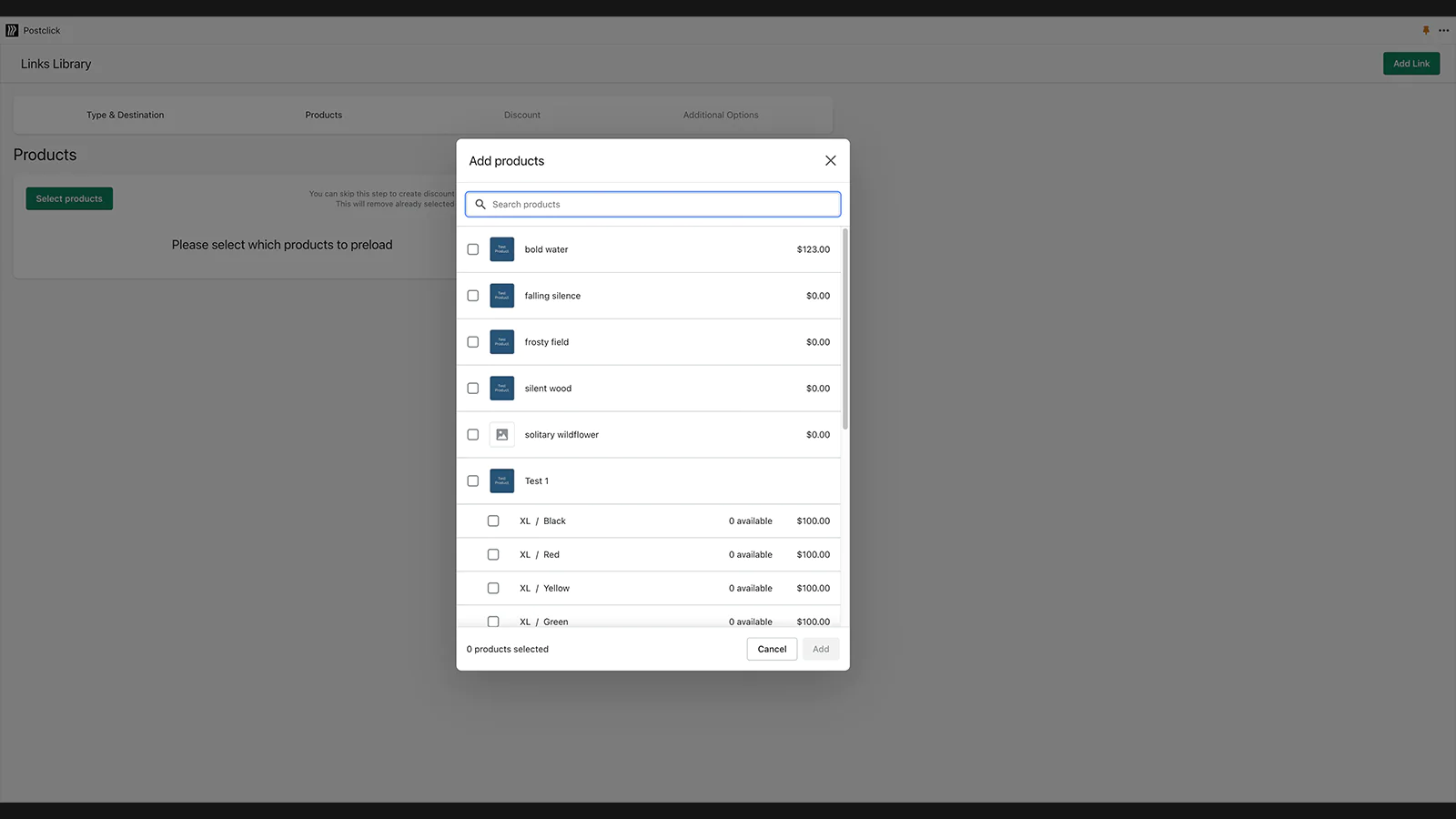Click silent wood product thumbnail

click(x=502, y=389)
